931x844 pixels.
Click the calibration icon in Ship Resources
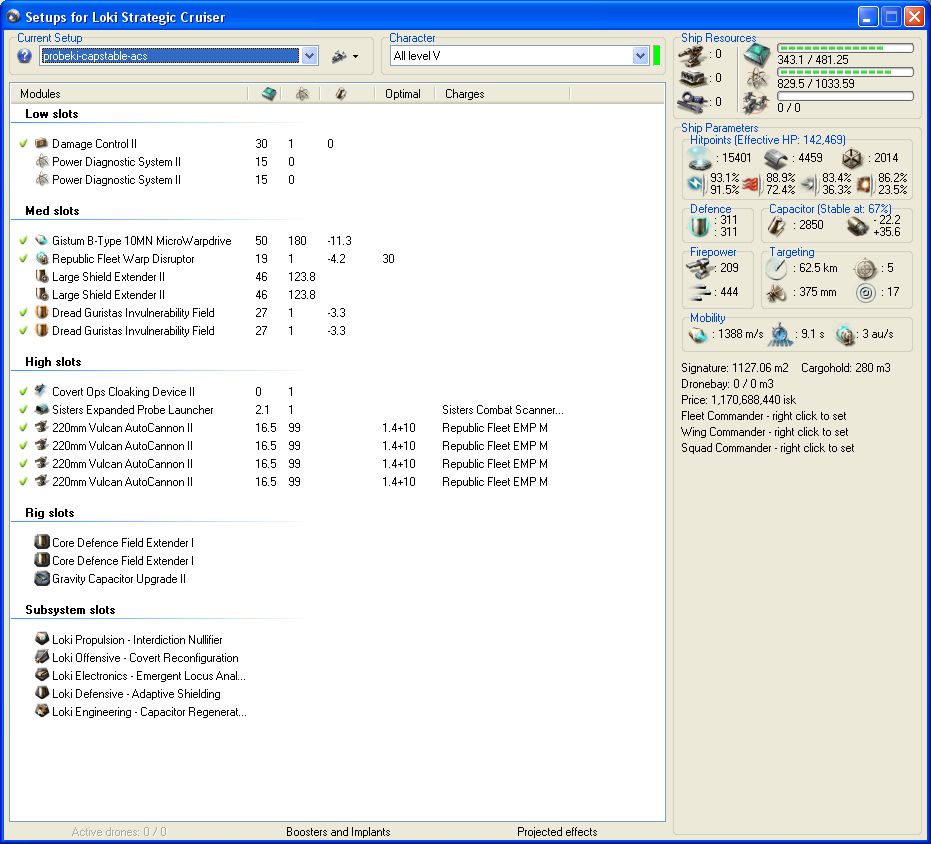(x=693, y=102)
